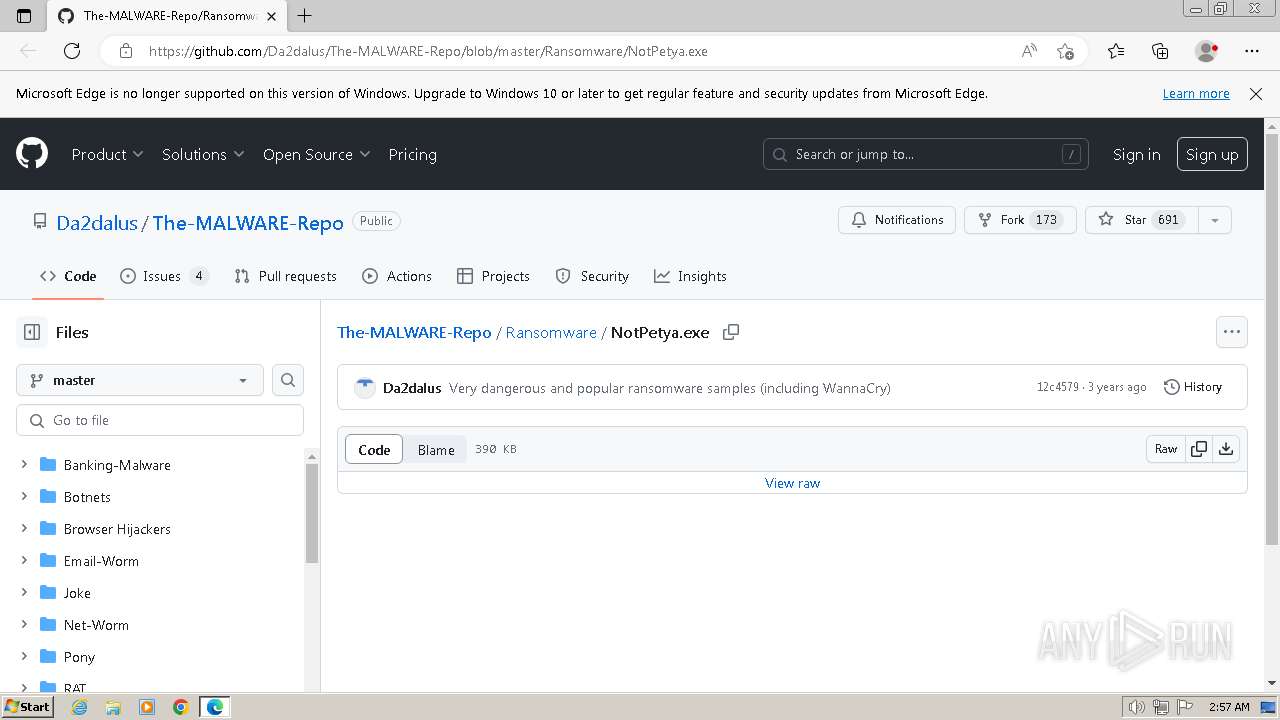Click GitHub search or jump to field
The width and height of the screenshot is (1280, 720).
(x=926, y=154)
